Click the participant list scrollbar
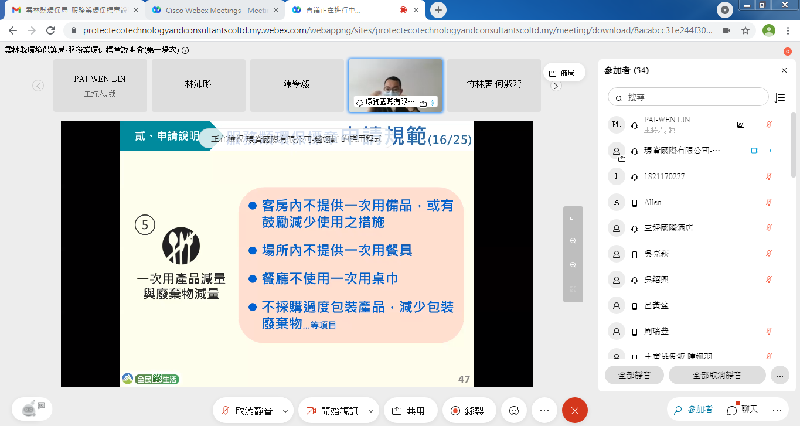This screenshot has width=800, height=426. (793, 145)
